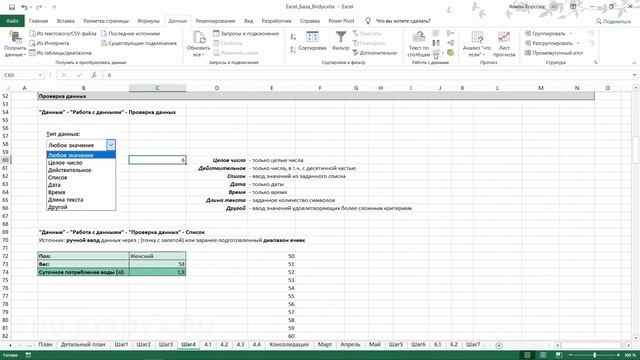The height and width of the screenshot is (360, 640).
Task: Open the Детальный план sheet tab
Action: pos(83,344)
